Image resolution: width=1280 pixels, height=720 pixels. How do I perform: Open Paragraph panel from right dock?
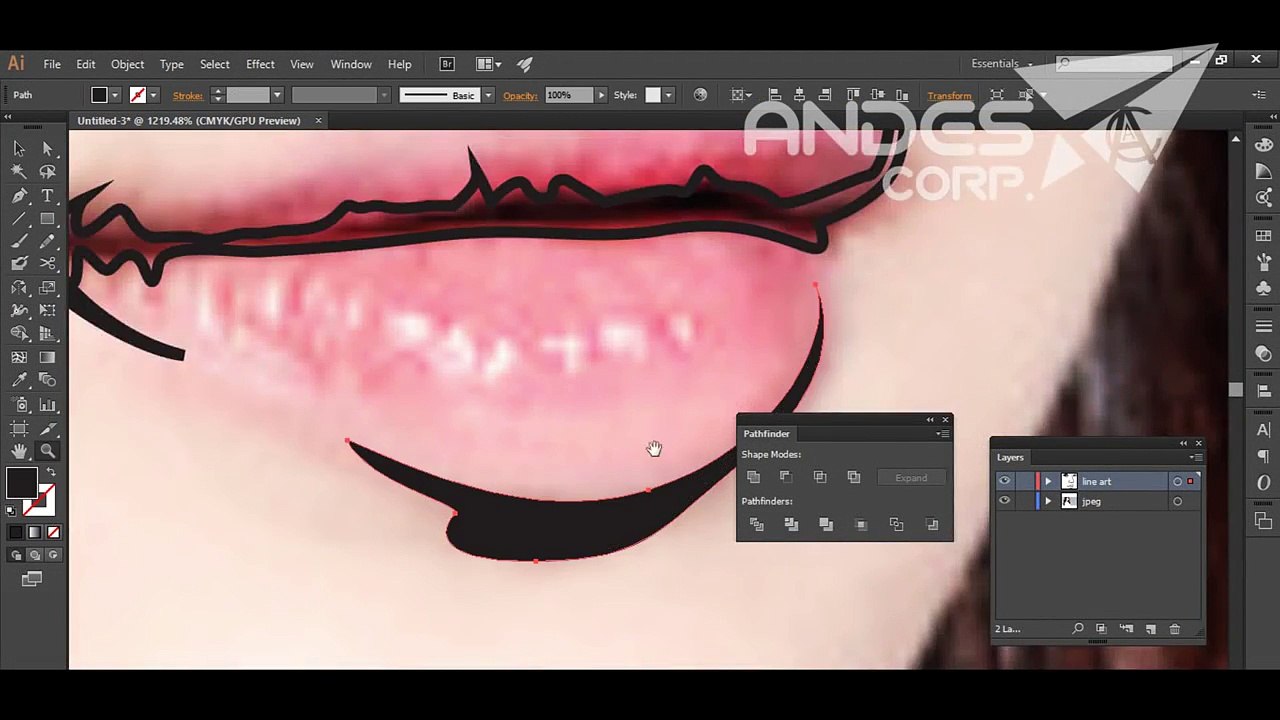click(x=1264, y=456)
